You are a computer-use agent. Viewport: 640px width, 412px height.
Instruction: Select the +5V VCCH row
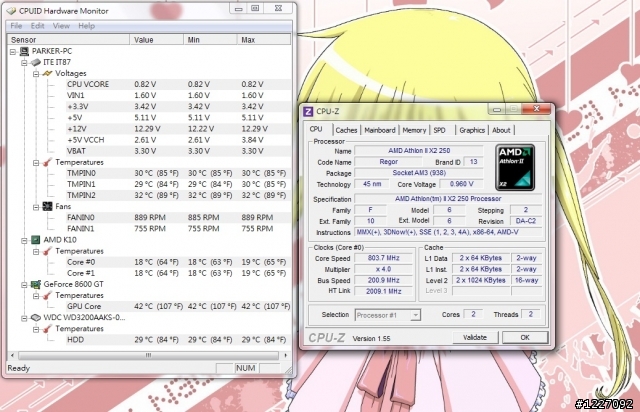tap(179, 140)
